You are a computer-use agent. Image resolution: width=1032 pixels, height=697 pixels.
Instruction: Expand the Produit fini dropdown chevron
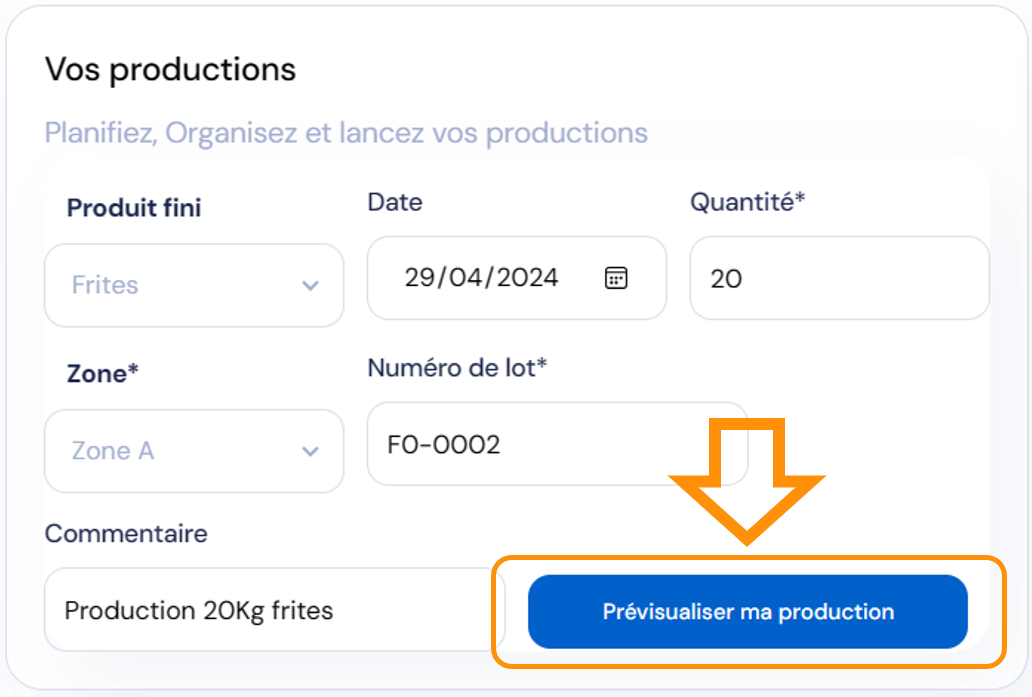click(x=310, y=286)
